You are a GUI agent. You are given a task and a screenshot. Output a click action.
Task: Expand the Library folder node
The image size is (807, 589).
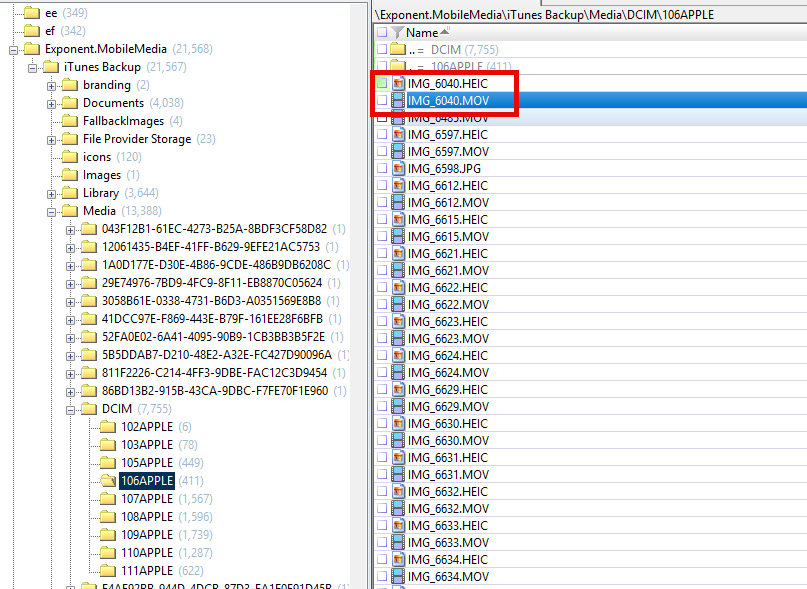pos(52,193)
